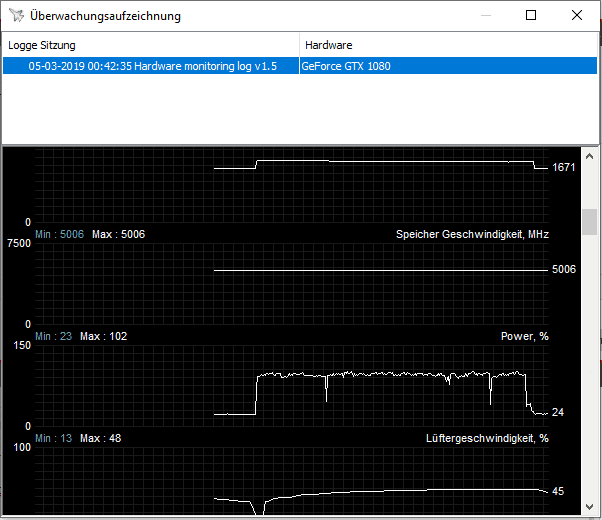Click the current value 1671 on clock graph
The height and width of the screenshot is (520, 602).
click(x=563, y=167)
